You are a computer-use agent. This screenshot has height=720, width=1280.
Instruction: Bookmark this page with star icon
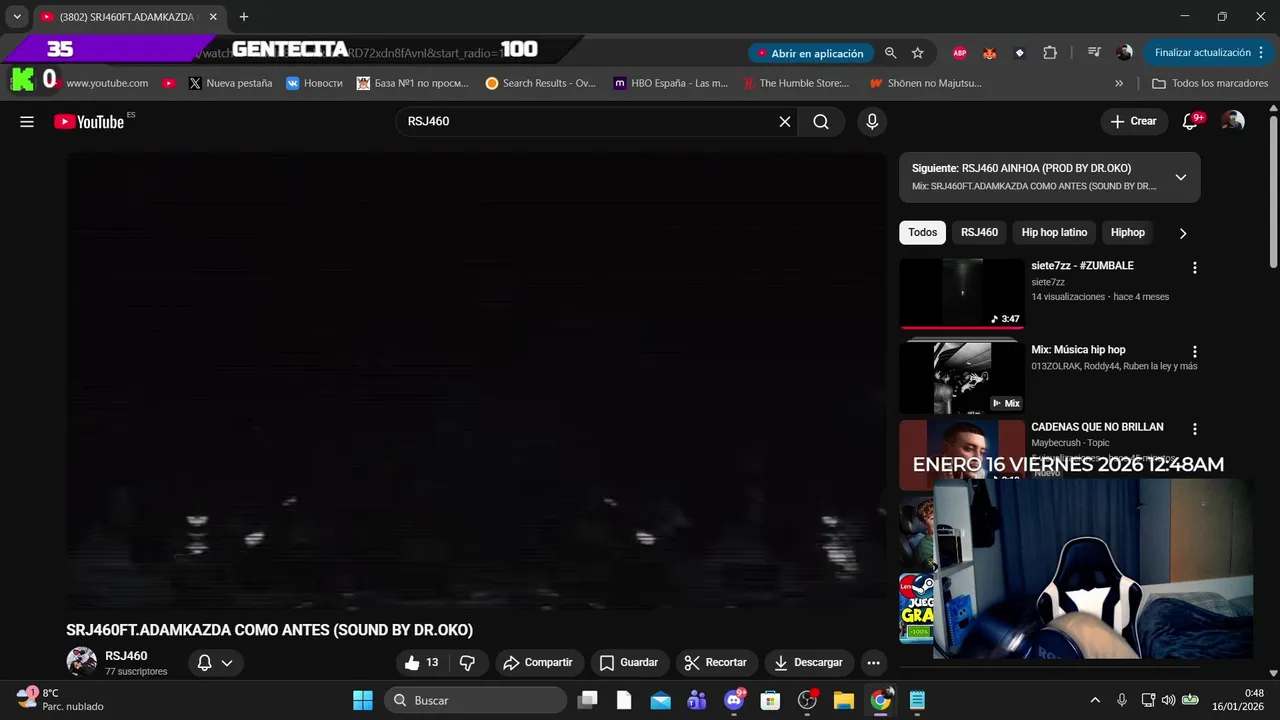tap(917, 53)
